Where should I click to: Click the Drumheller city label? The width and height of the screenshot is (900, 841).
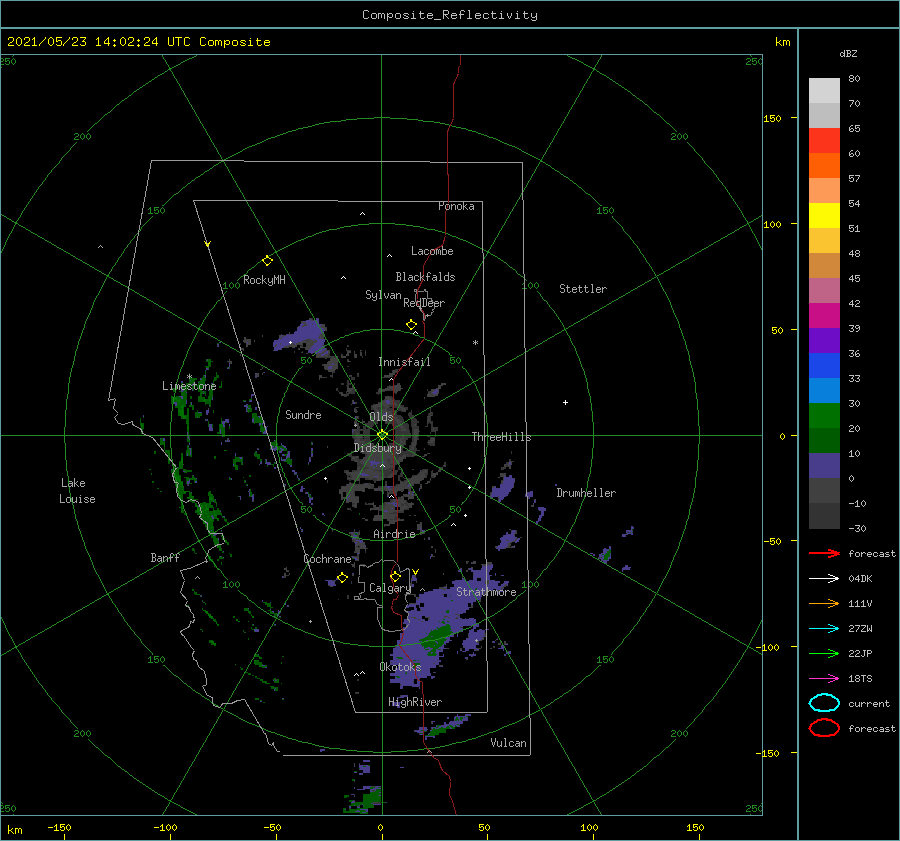(x=586, y=493)
